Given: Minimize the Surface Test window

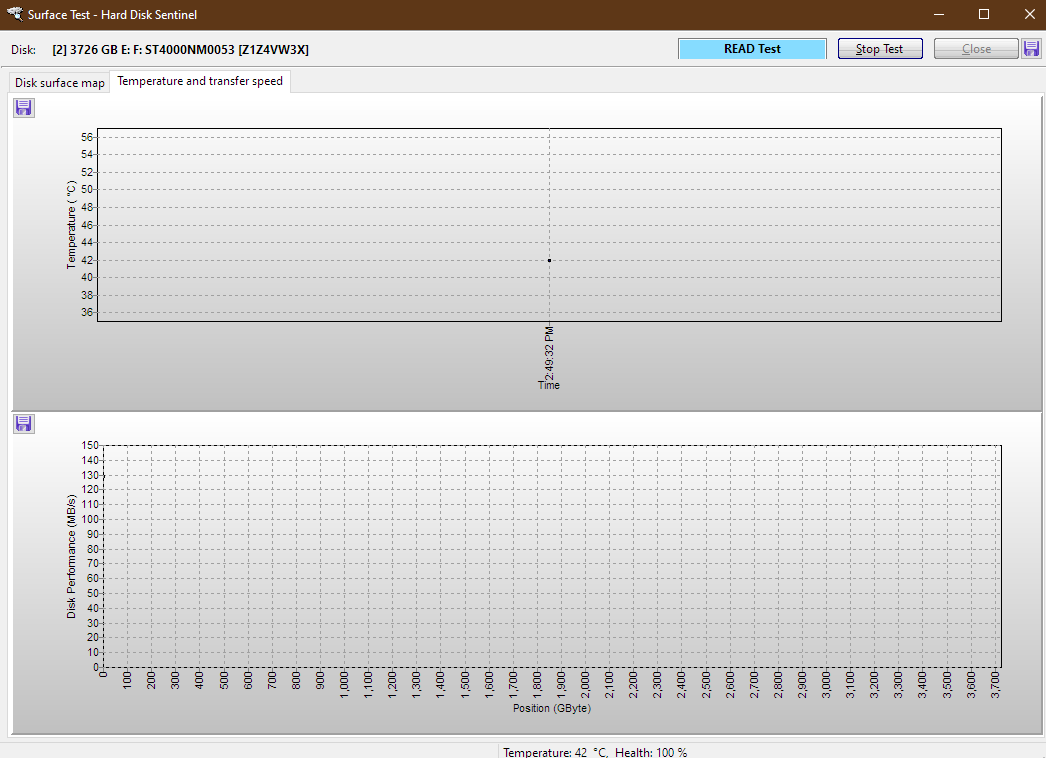Looking at the screenshot, I should (x=939, y=14).
